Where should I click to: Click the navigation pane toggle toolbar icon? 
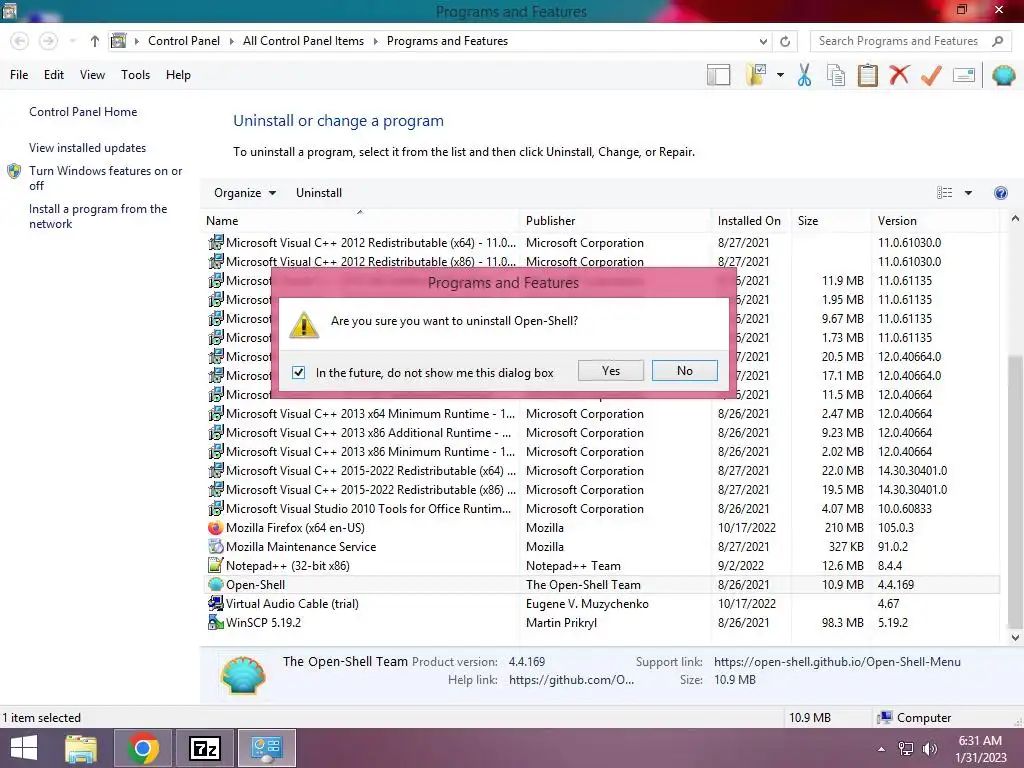tap(718, 75)
